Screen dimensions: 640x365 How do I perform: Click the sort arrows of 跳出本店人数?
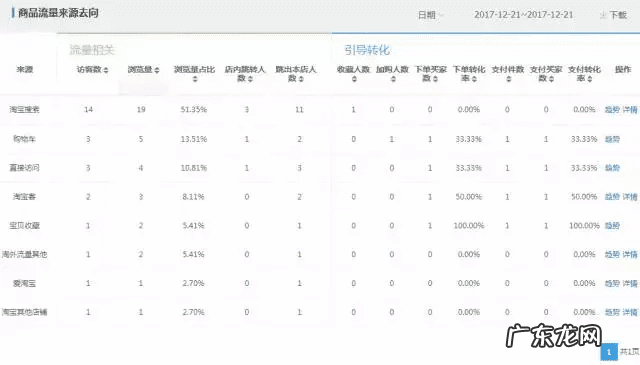[301, 79]
